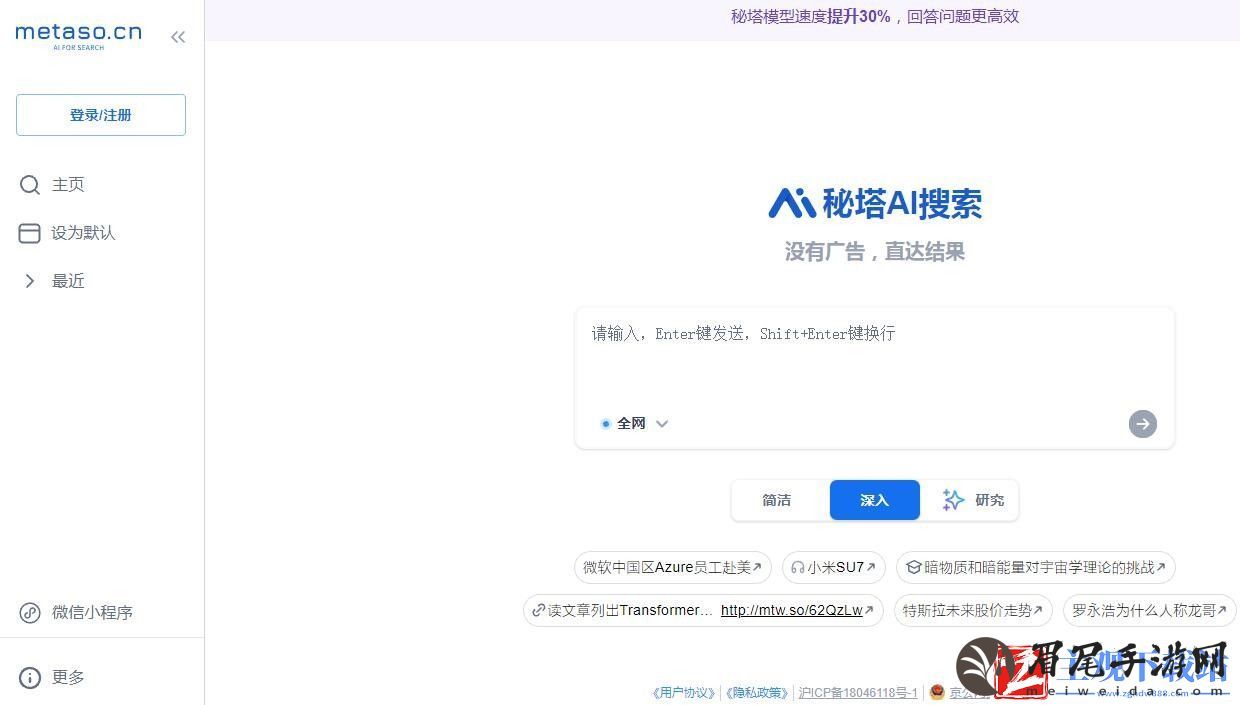Image resolution: width=1240 pixels, height=705 pixels.
Task: Click the metaso.cn logo
Action: 79,36
